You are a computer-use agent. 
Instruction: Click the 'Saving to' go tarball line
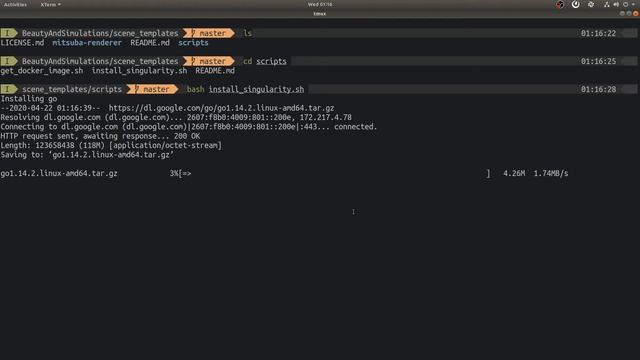click(x=87, y=155)
